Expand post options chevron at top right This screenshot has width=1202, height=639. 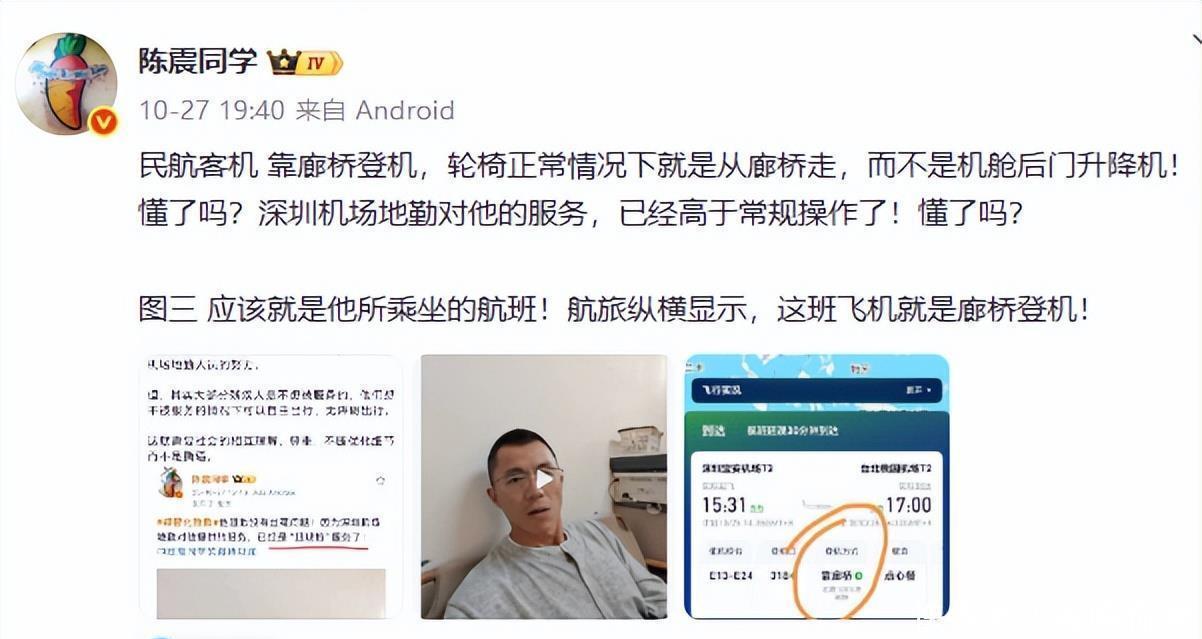pyautogui.click(x=1196, y=40)
